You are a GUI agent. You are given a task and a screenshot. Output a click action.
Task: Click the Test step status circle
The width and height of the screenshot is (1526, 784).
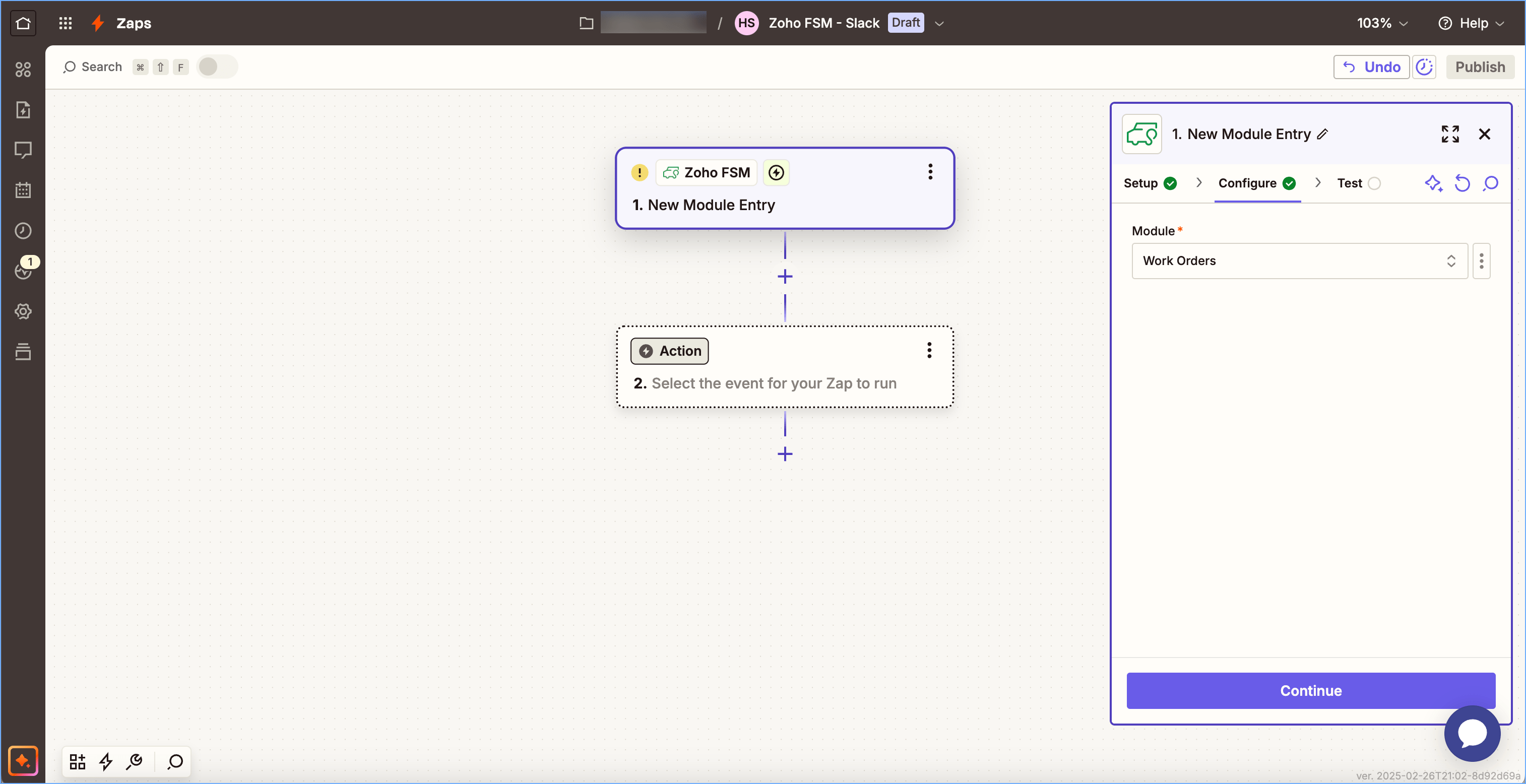coord(1374,183)
